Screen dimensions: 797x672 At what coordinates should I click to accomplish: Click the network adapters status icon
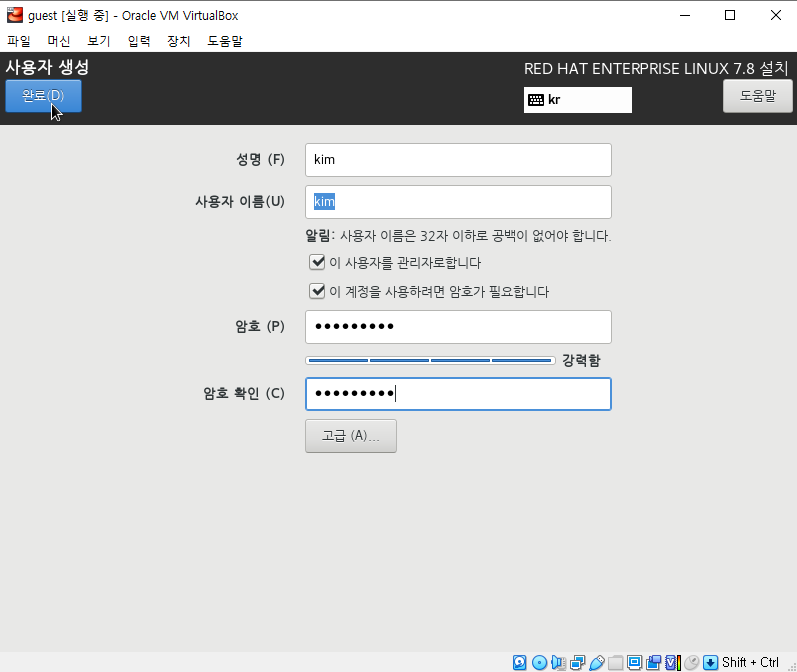pyautogui.click(x=577, y=662)
